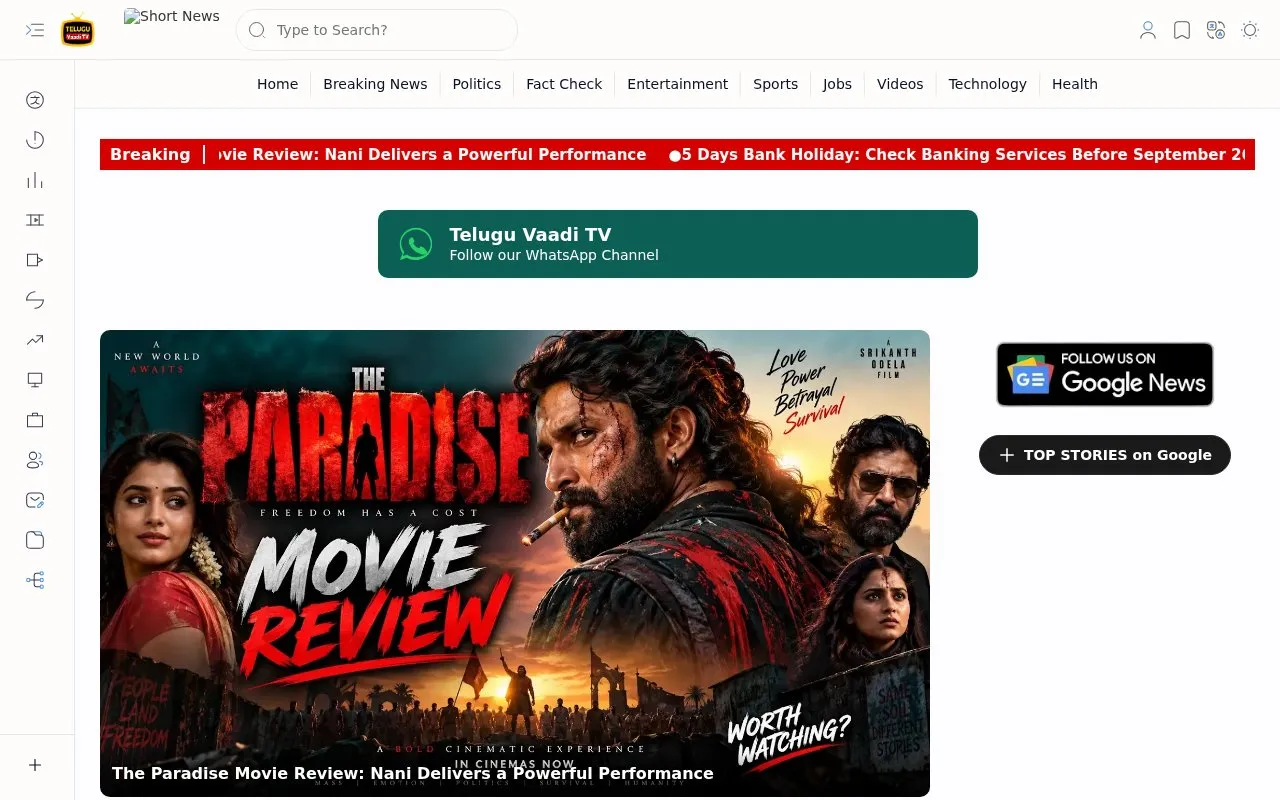
Task: Expand the sidebar with the menu icon
Action: [35, 30]
